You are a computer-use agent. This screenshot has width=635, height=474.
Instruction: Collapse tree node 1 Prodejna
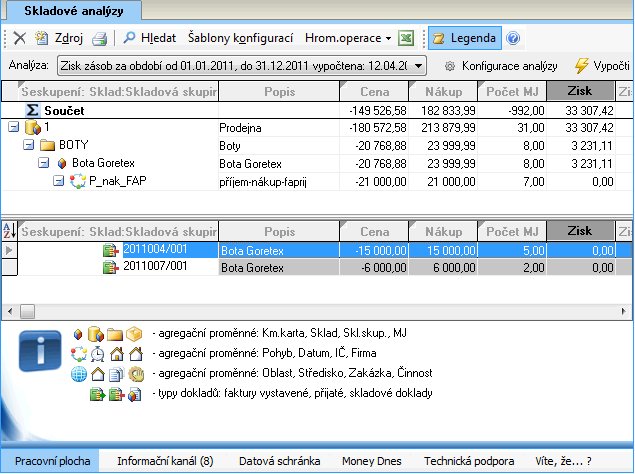13,128
